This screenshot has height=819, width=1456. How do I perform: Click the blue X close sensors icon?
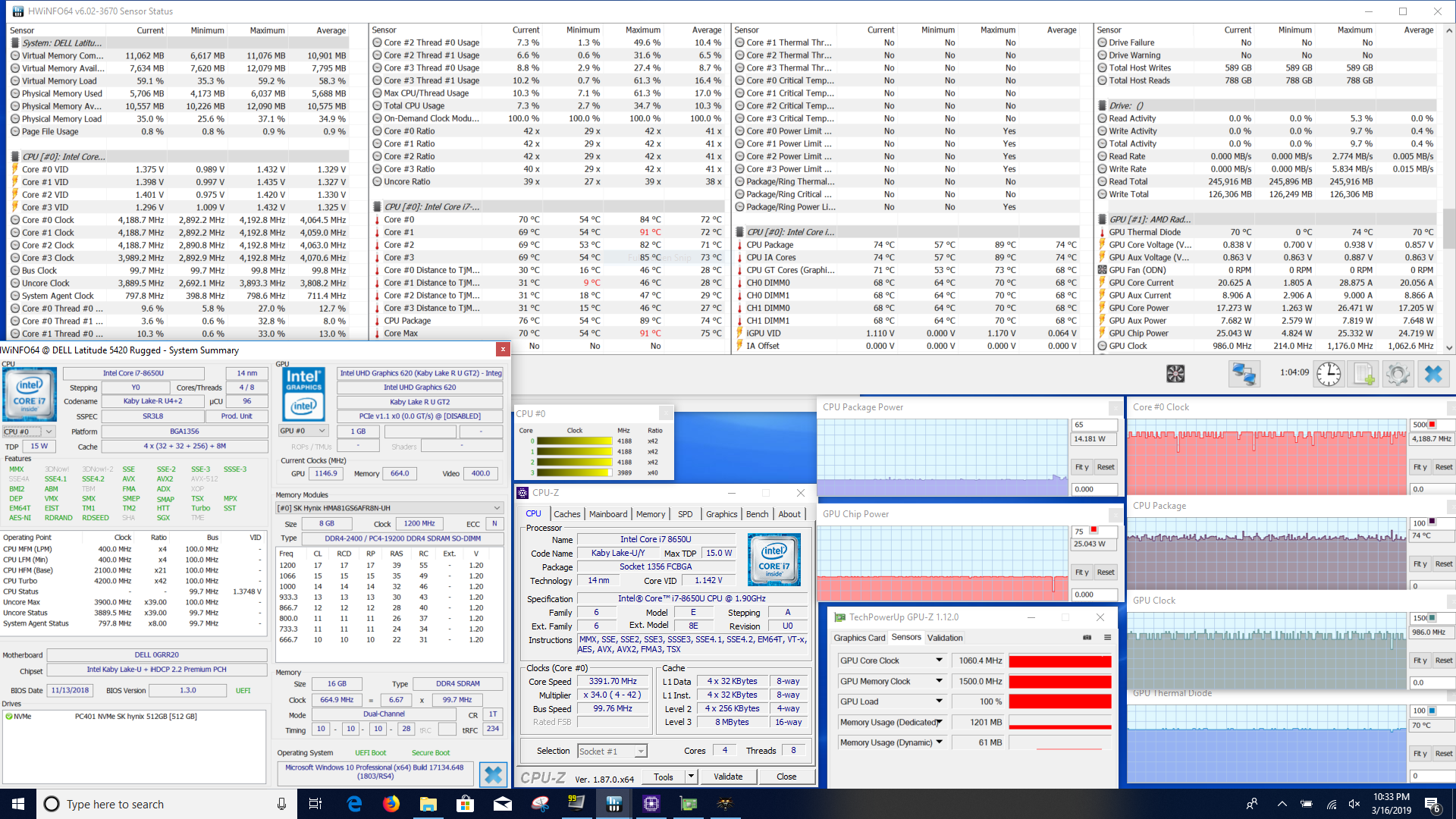click(1433, 373)
